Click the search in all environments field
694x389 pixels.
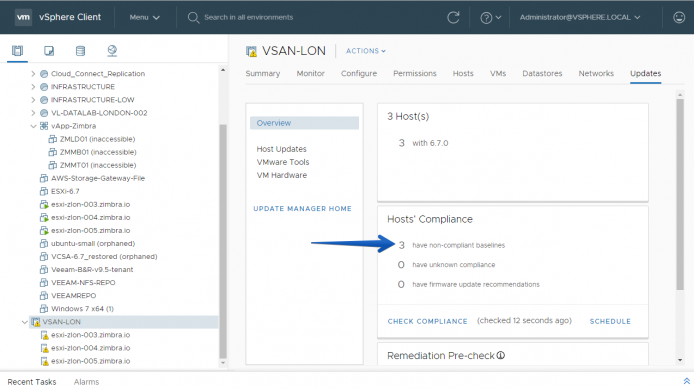pos(248,17)
